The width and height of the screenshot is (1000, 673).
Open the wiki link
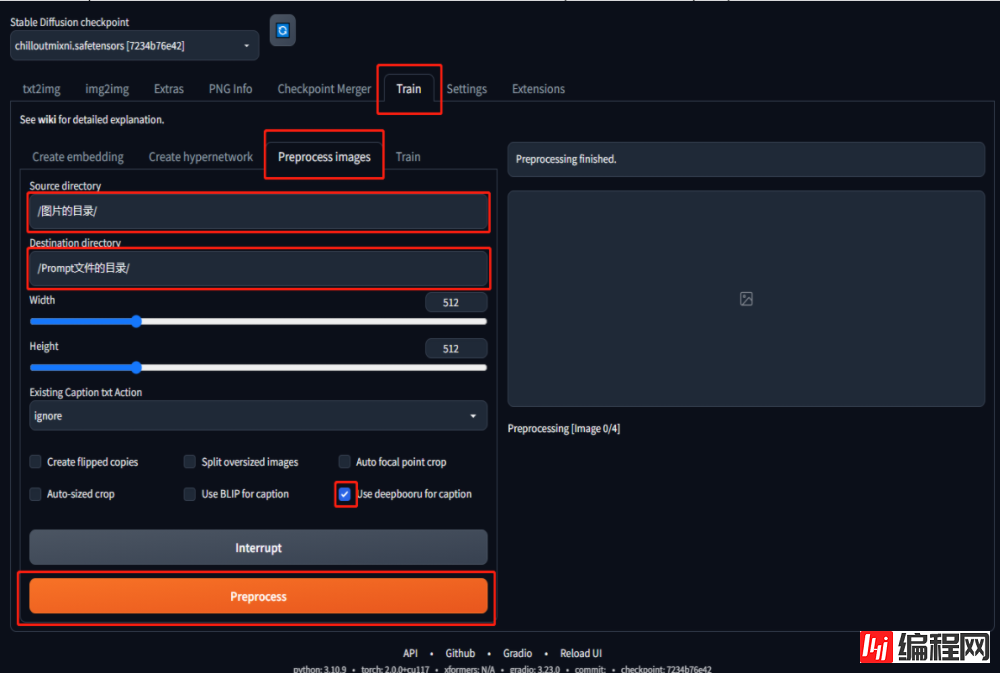(x=46, y=120)
